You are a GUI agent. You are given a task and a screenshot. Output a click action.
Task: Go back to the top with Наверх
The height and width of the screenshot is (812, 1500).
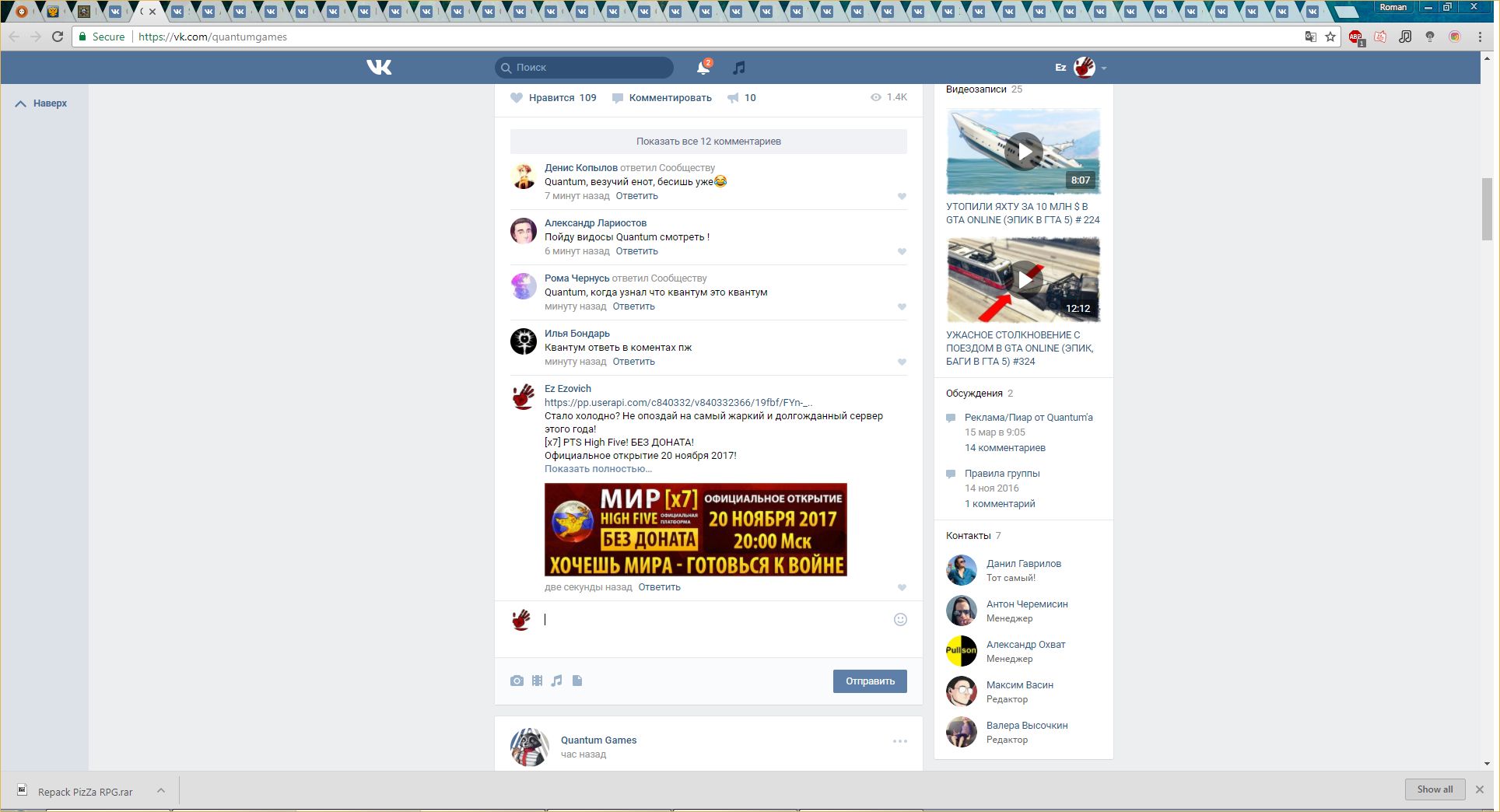click(41, 103)
